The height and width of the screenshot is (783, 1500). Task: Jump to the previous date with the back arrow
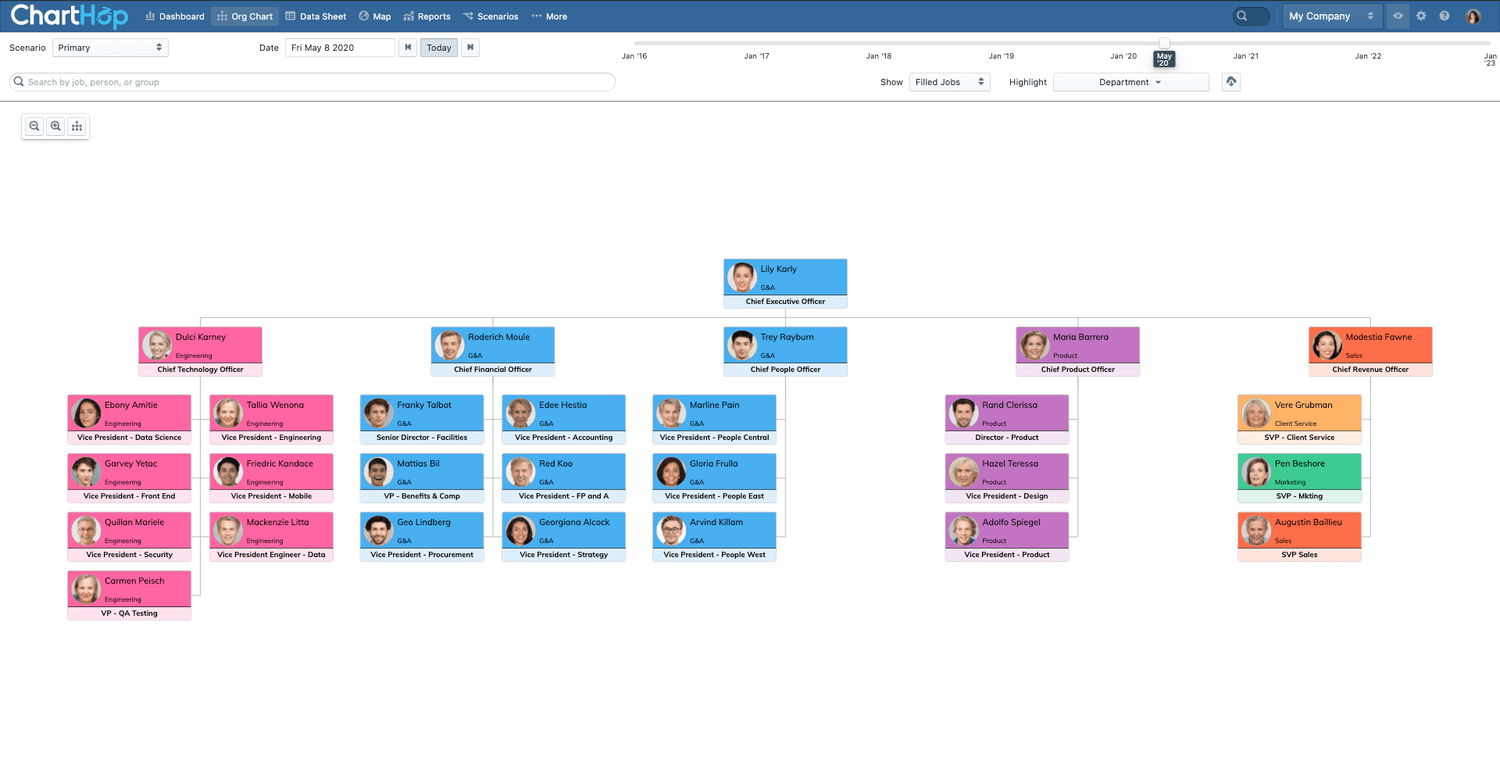408,47
